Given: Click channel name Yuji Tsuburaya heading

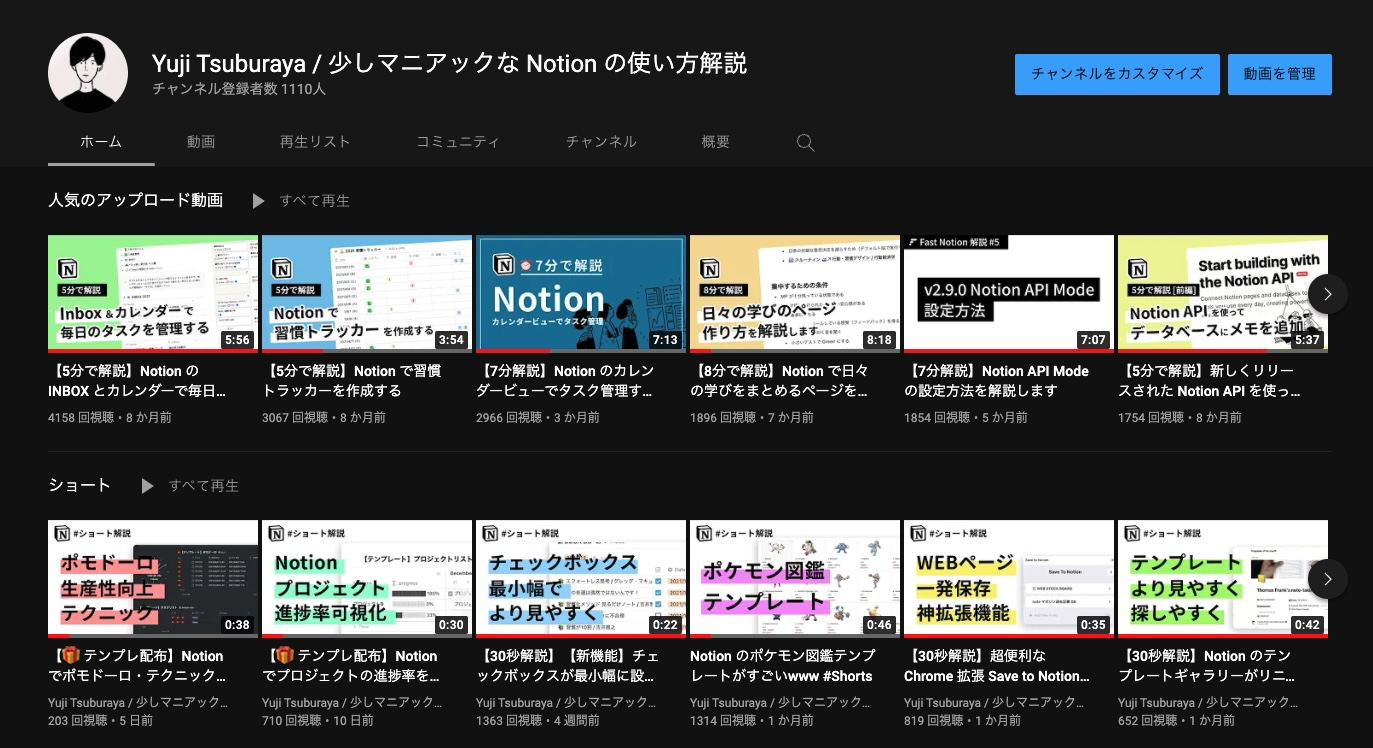Looking at the screenshot, I should 449,63.
